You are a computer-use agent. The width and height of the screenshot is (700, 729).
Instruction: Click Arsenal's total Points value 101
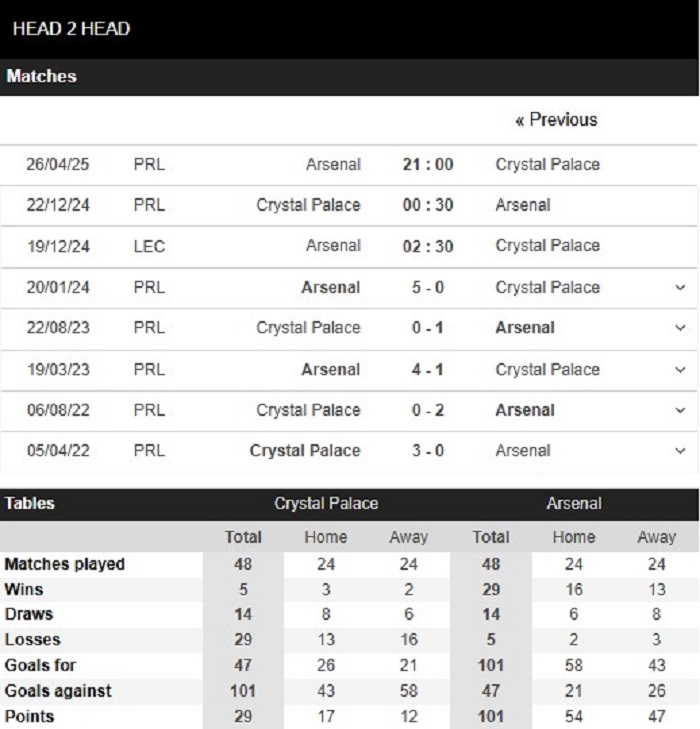[x=491, y=716]
